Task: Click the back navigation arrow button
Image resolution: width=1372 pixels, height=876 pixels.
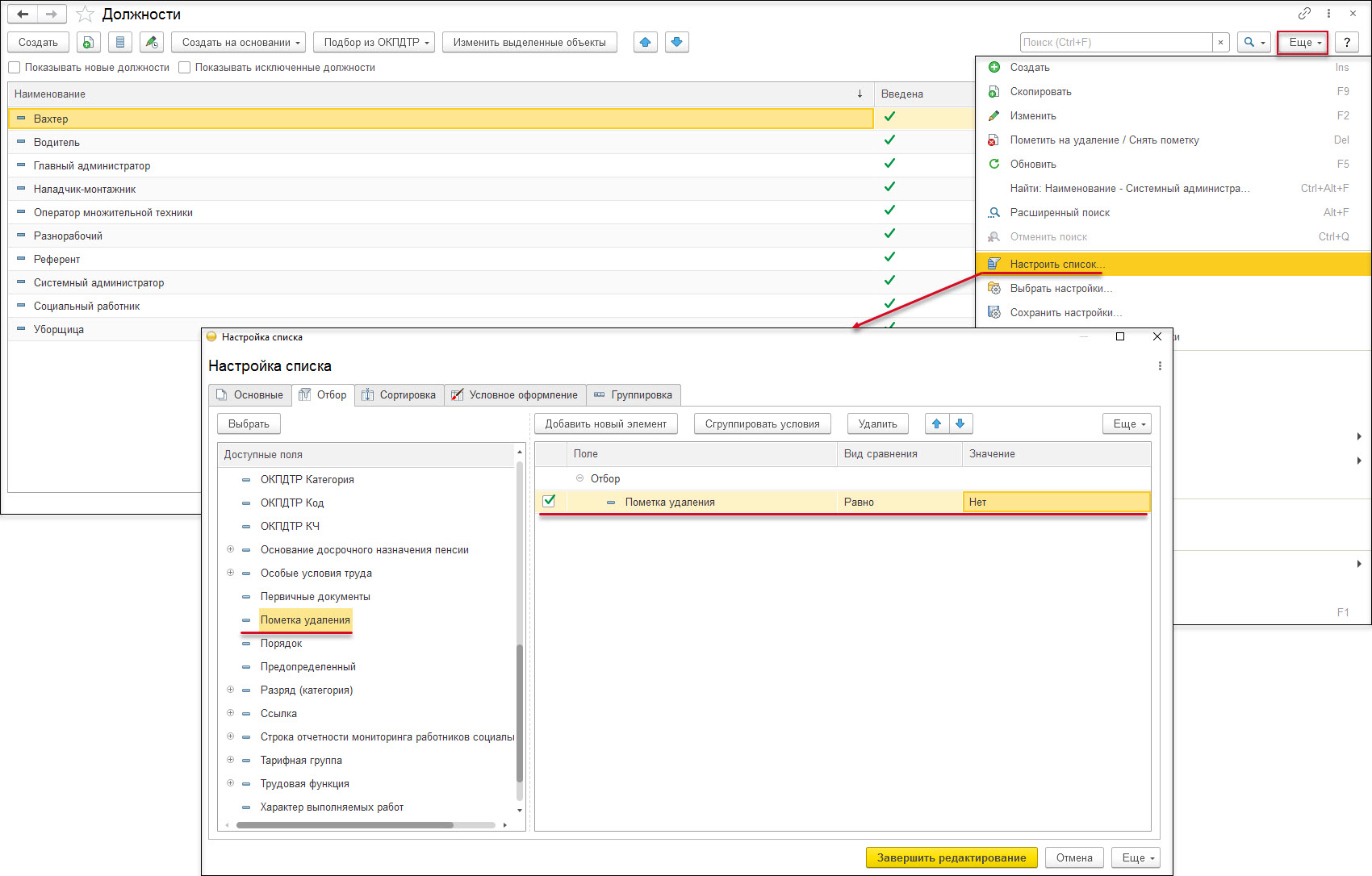Action: [x=23, y=14]
